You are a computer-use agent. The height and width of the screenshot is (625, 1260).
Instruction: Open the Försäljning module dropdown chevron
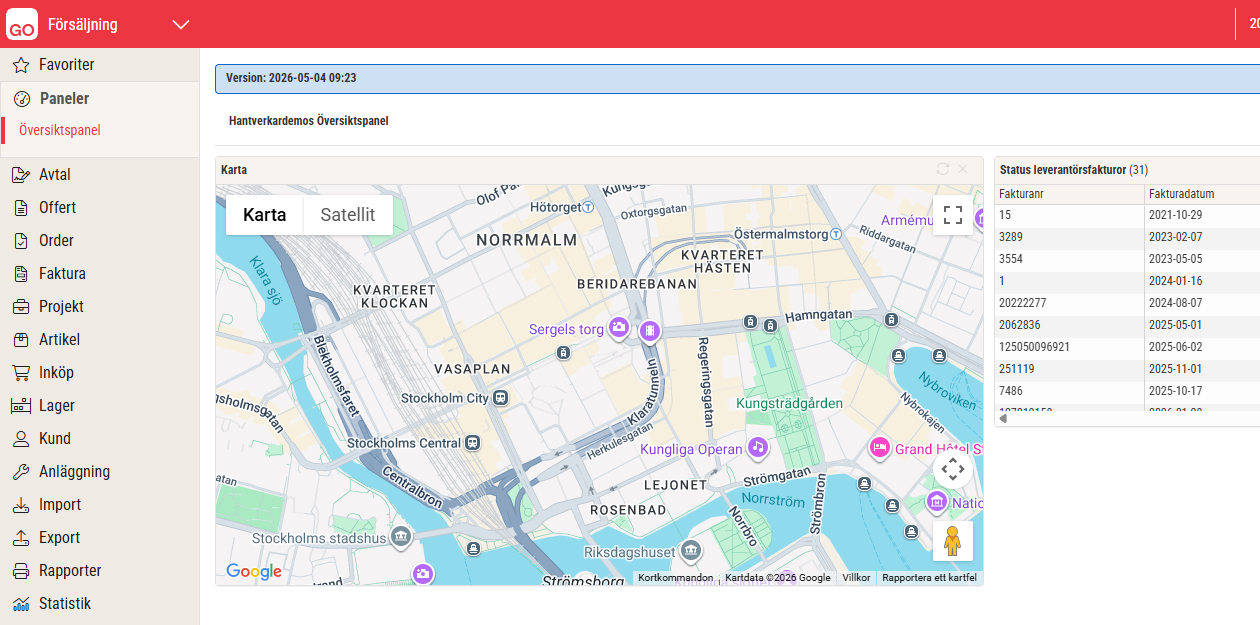[180, 25]
